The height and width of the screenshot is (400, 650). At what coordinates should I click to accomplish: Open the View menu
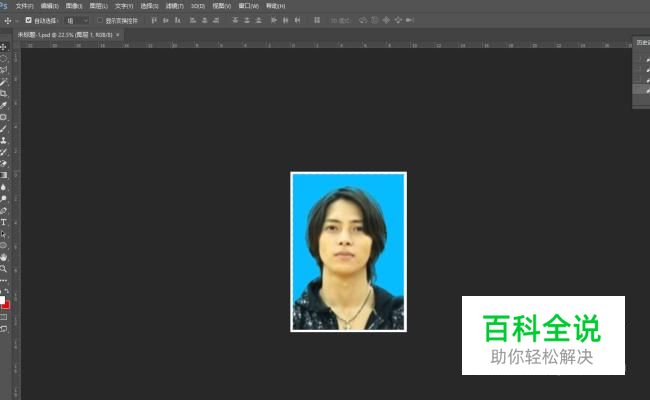pyautogui.click(x=221, y=6)
